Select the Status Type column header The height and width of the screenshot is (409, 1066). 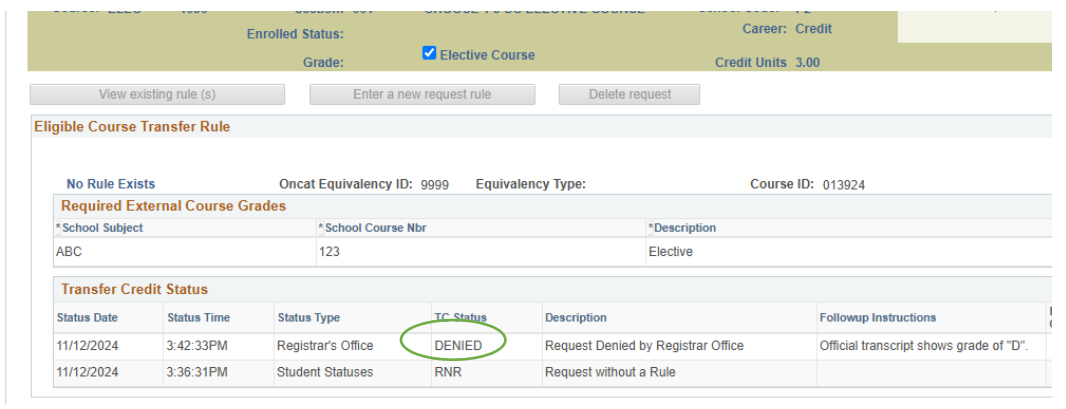click(308, 318)
